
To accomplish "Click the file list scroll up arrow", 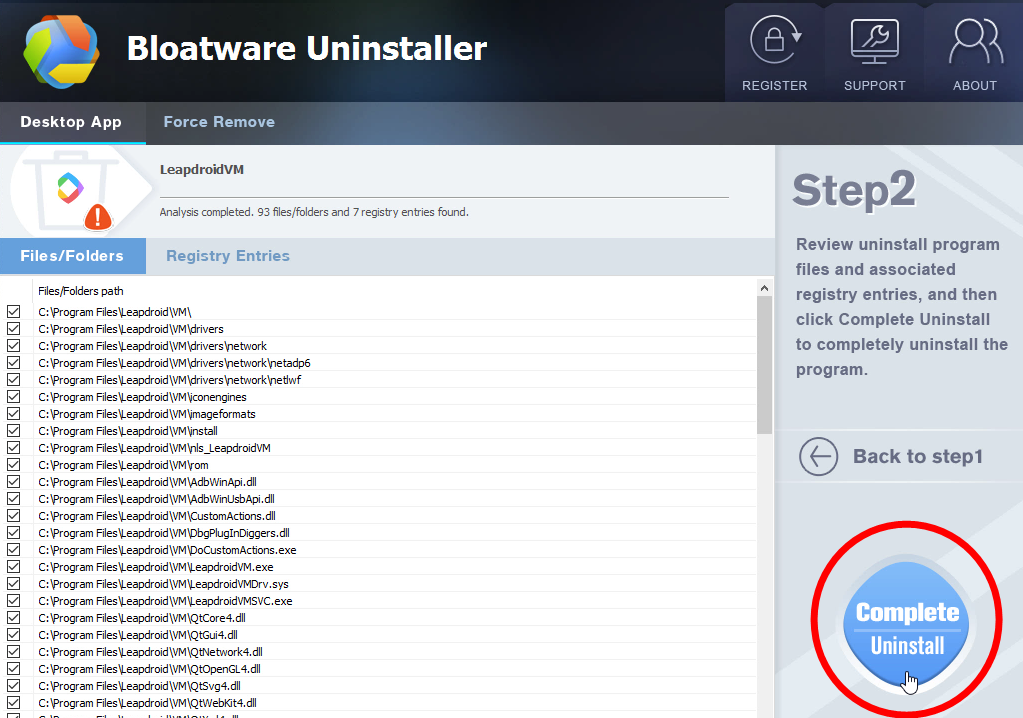I will (x=765, y=288).
